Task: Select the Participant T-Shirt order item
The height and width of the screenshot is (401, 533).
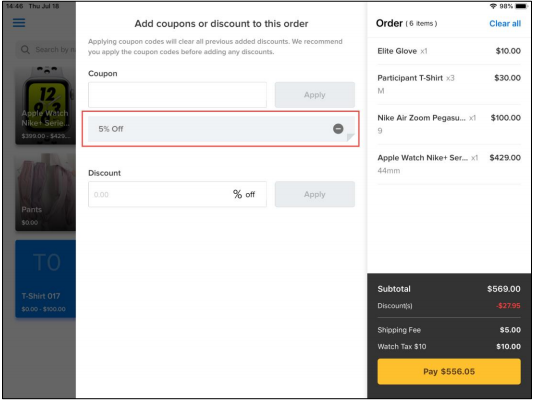Action: pos(449,84)
